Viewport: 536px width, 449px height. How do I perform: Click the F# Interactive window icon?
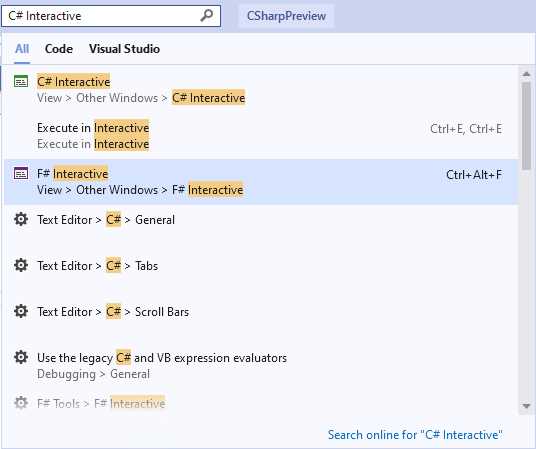pos(21,173)
